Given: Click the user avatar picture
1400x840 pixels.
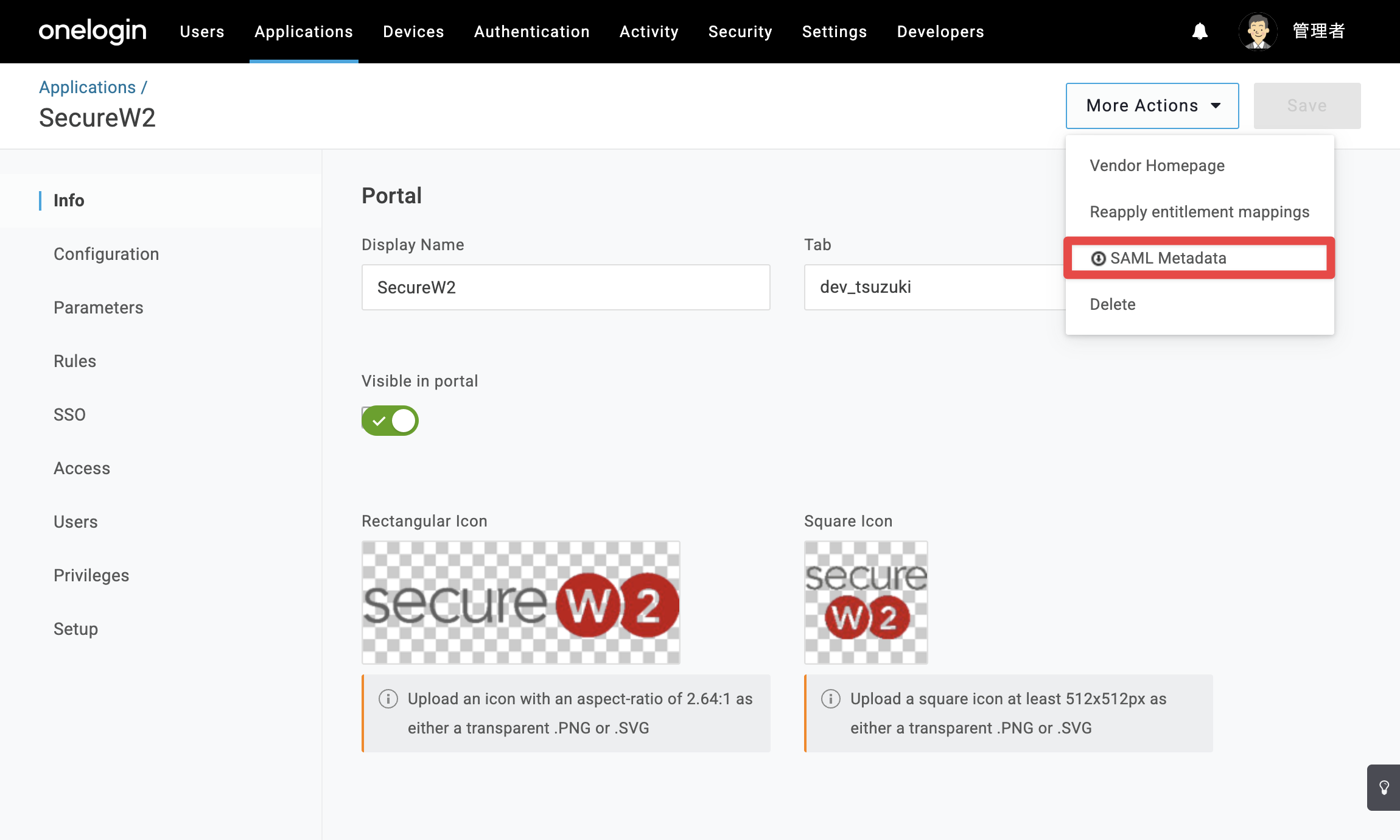Looking at the screenshot, I should [x=1258, y=31].
